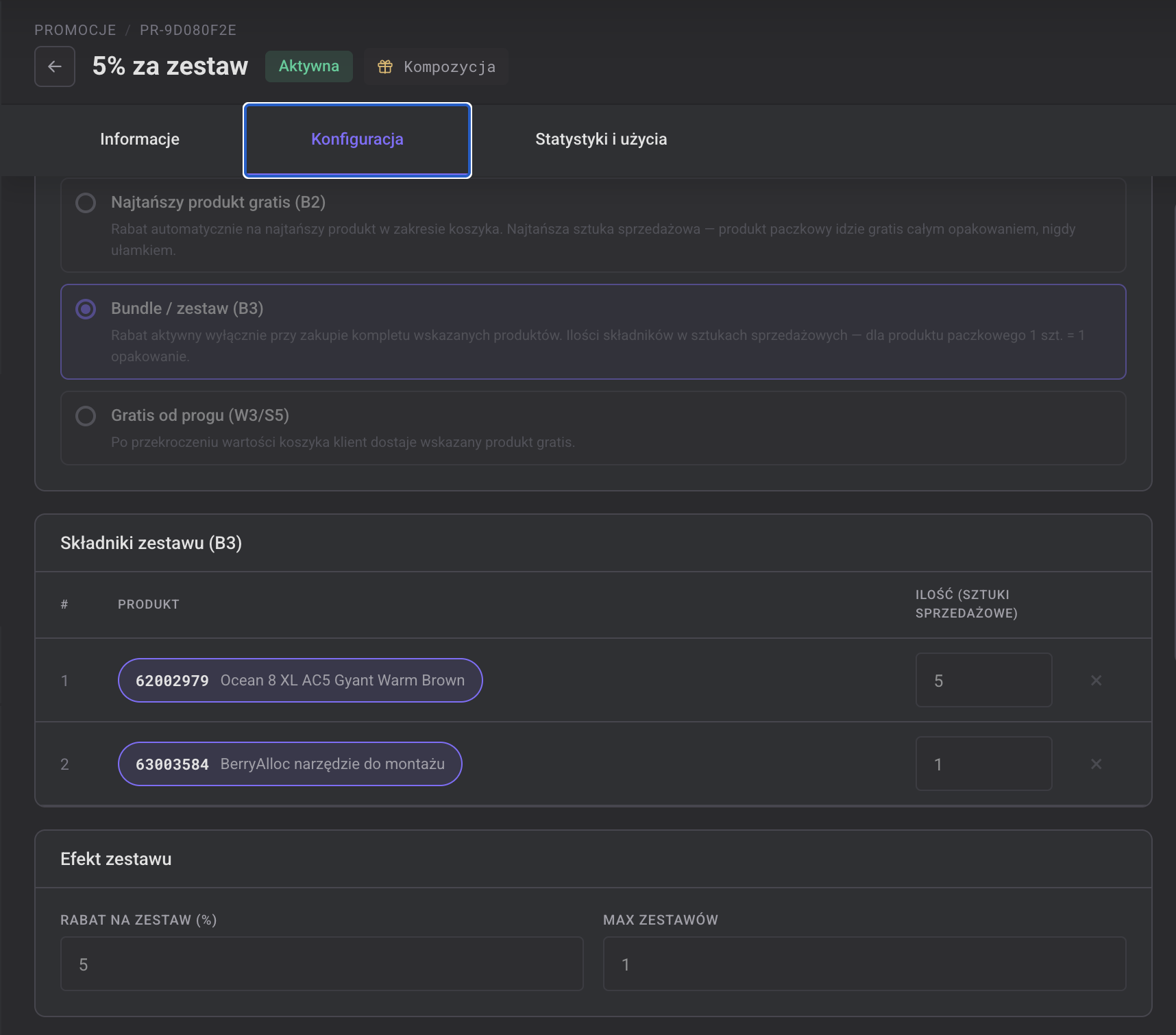Click the Efekt zestawu heading

[x=116, y=859]
